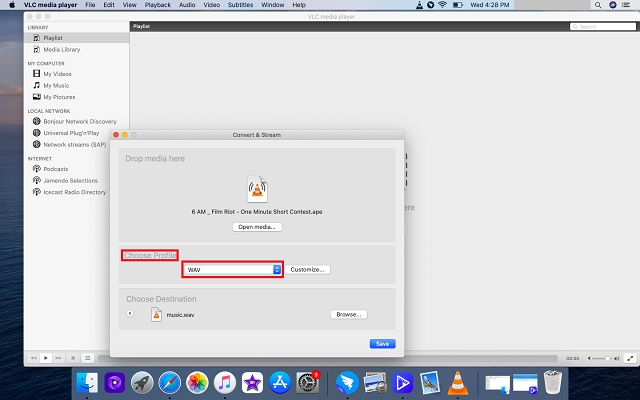Open iMovie star icon in dock

[x=252, y=383]
